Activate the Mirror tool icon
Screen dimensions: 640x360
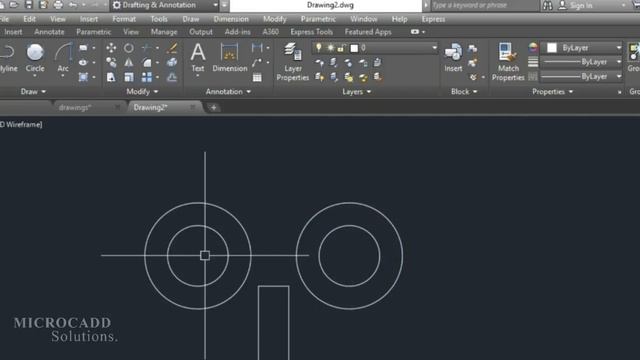(129, 62)
